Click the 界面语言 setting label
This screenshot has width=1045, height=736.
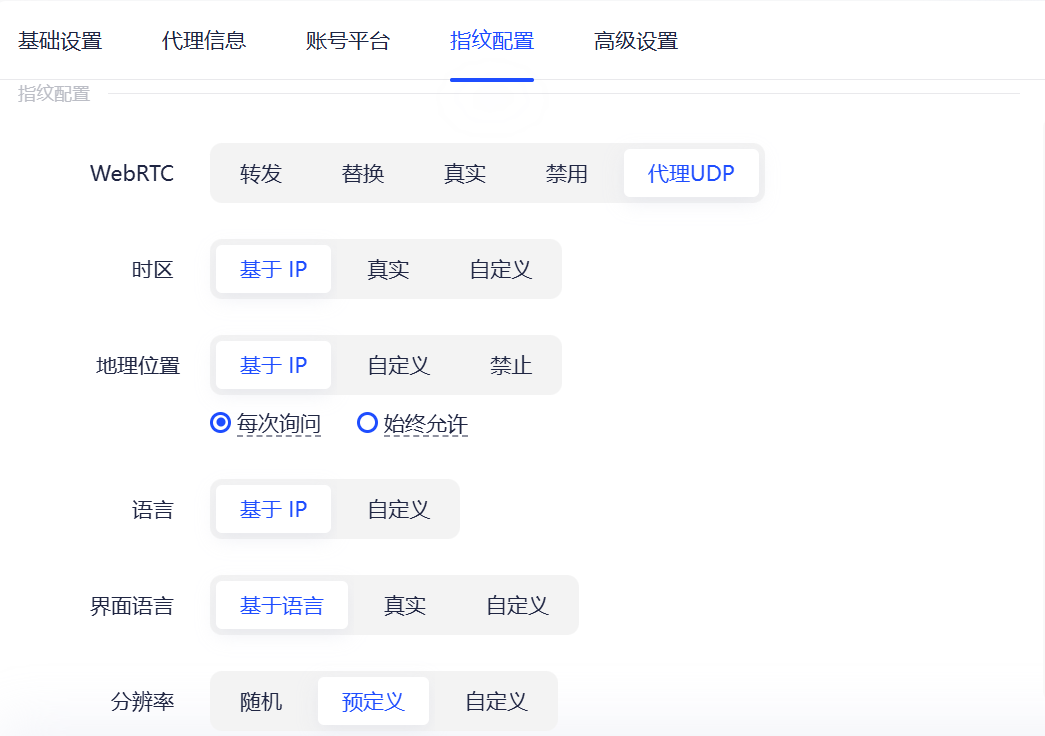click(x=132, y=605)
